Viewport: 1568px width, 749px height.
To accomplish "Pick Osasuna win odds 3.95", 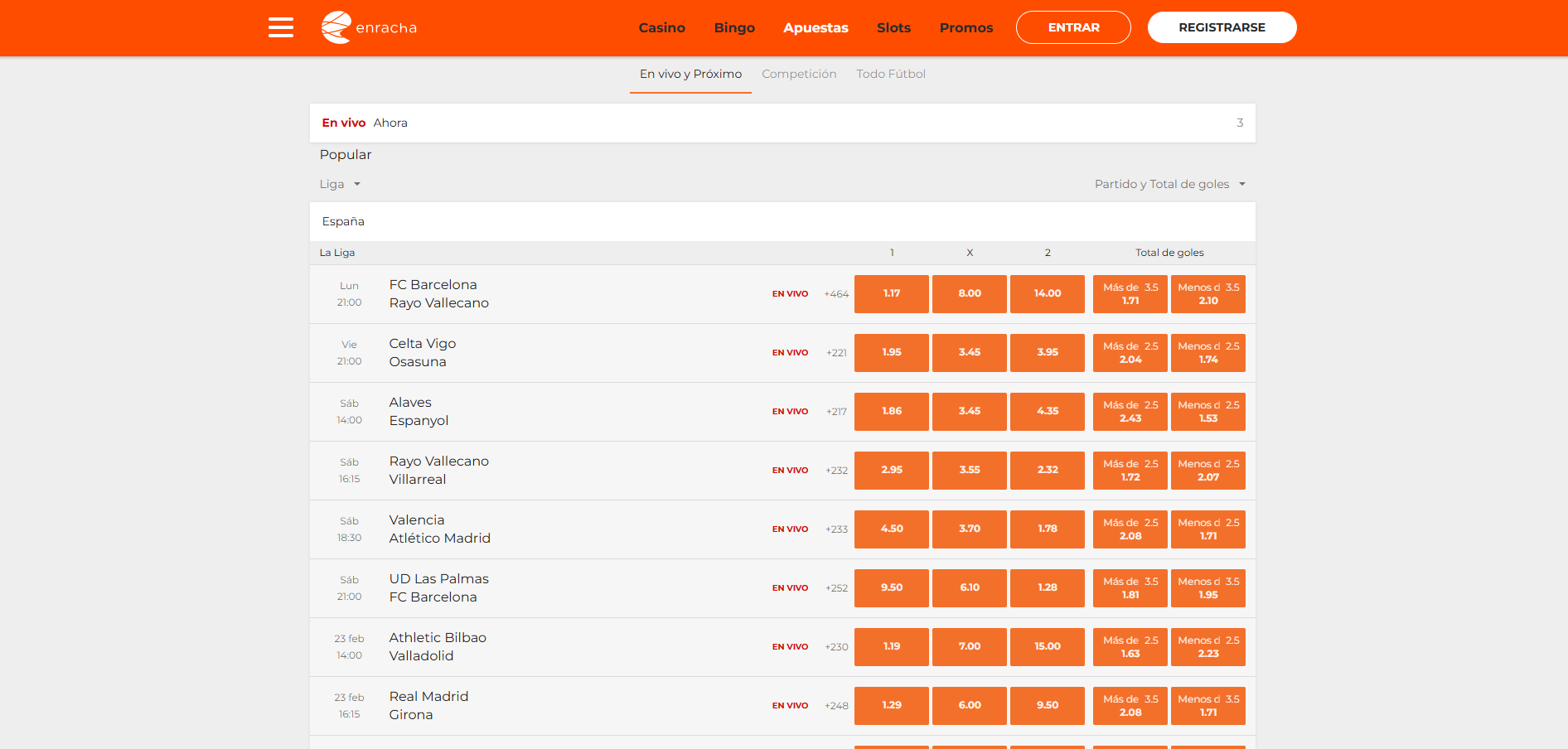I will [1048, 353].
